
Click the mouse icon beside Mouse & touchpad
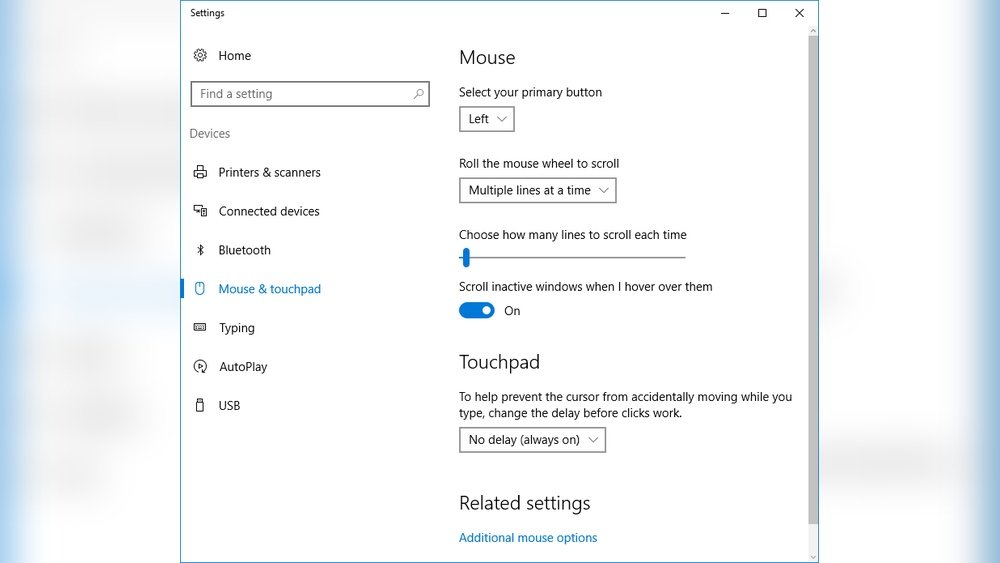click(x=200, y=289)
